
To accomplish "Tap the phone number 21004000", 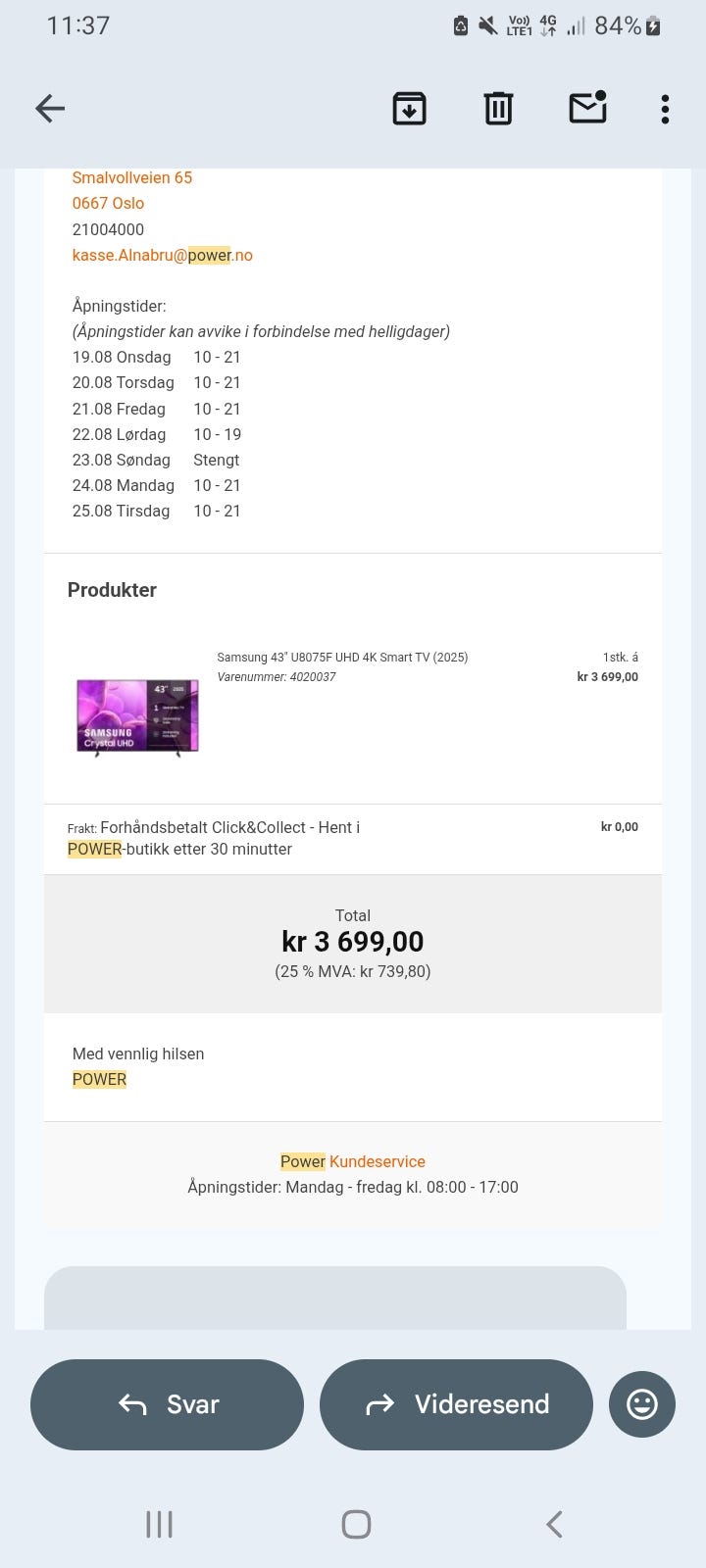I will point(108,229).
